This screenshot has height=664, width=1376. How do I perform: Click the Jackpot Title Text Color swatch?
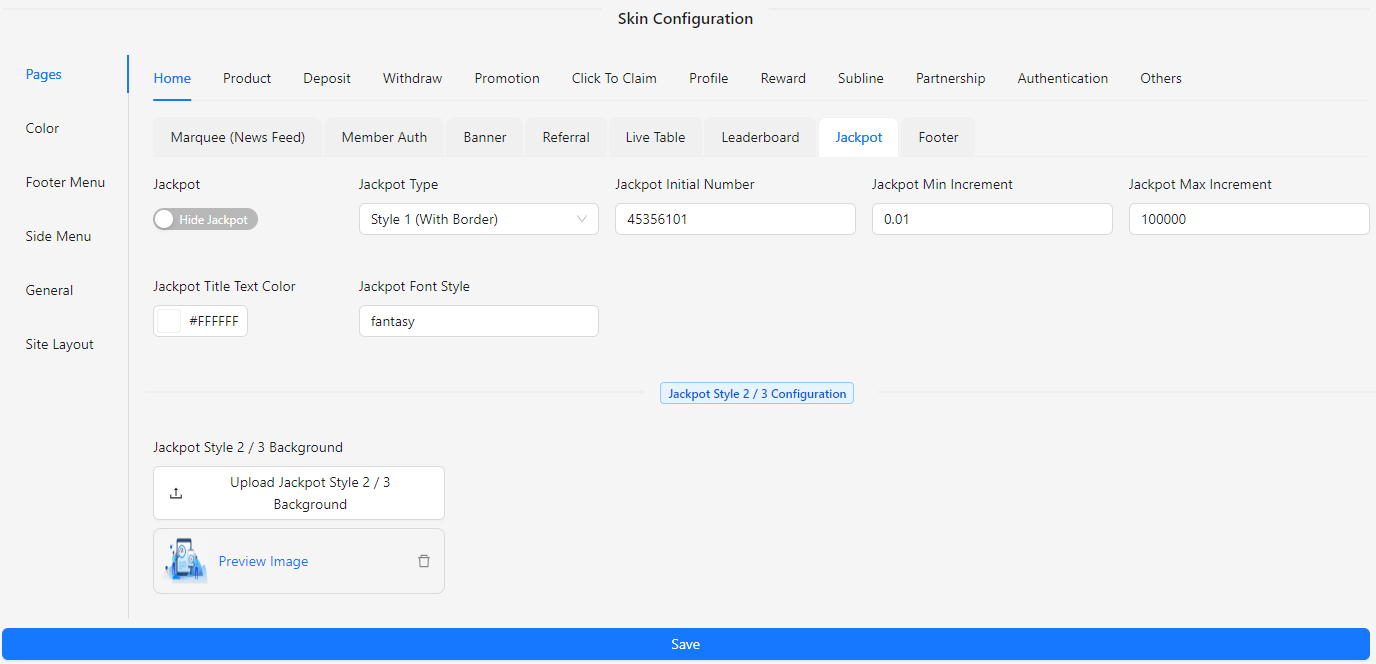pos(170,322)
